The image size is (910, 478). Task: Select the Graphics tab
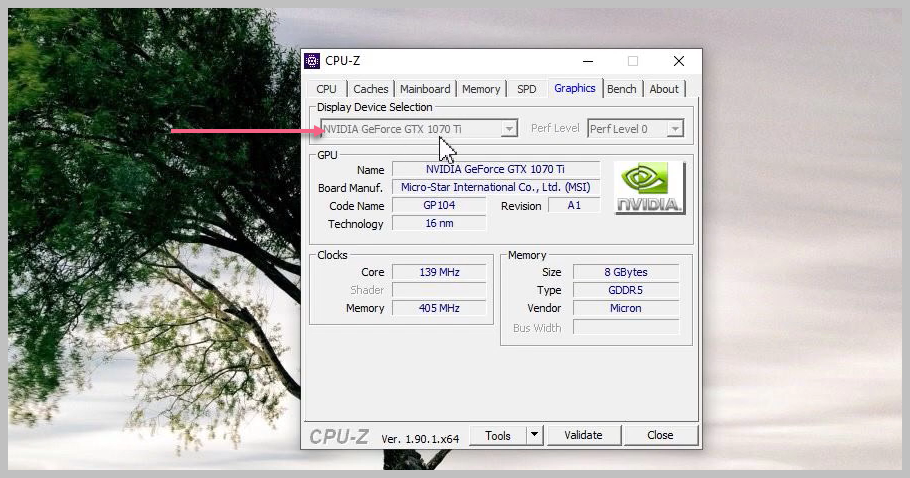(x=575, y=88)
